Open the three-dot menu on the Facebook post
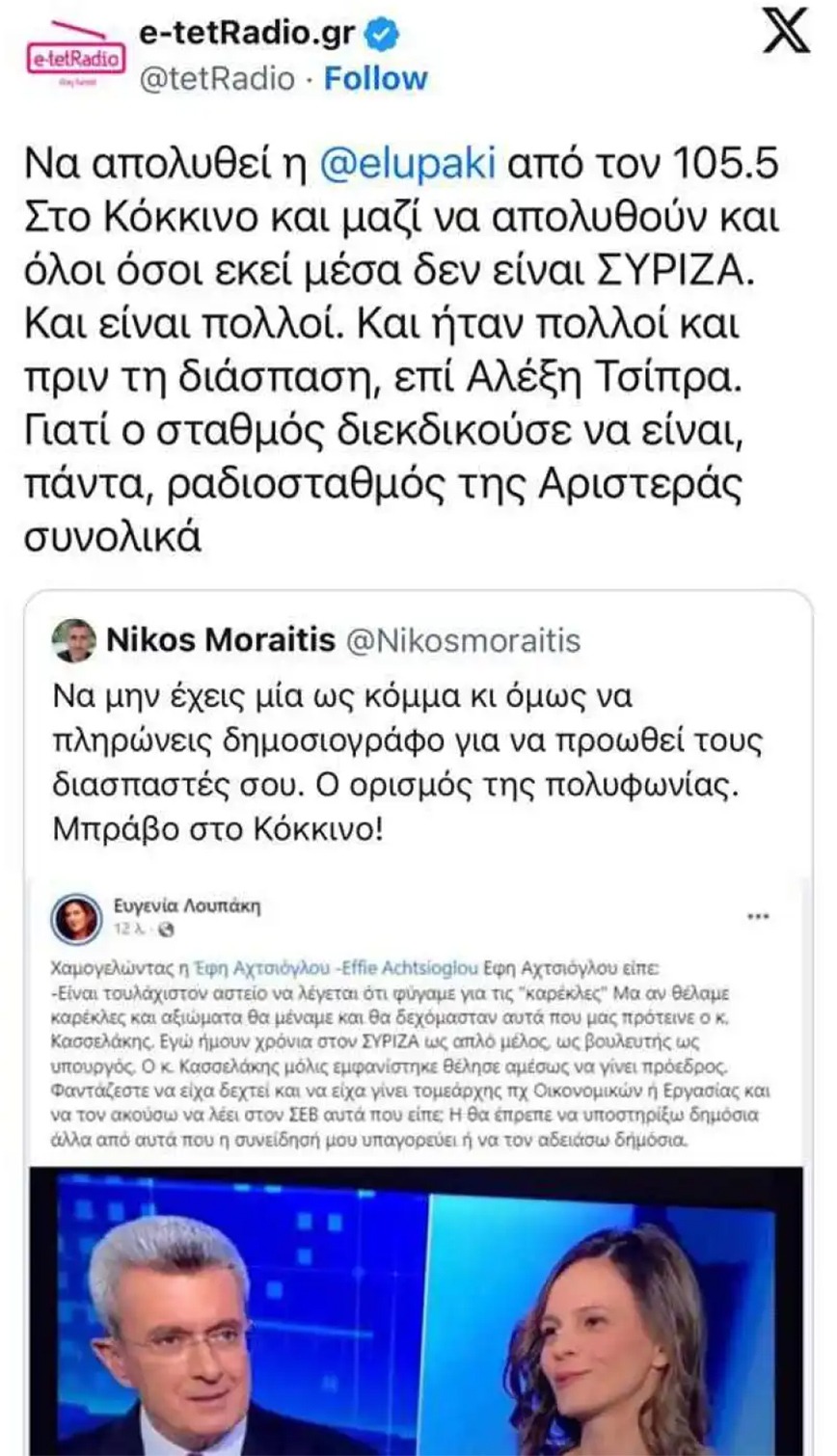 click(x=758, y=916)
